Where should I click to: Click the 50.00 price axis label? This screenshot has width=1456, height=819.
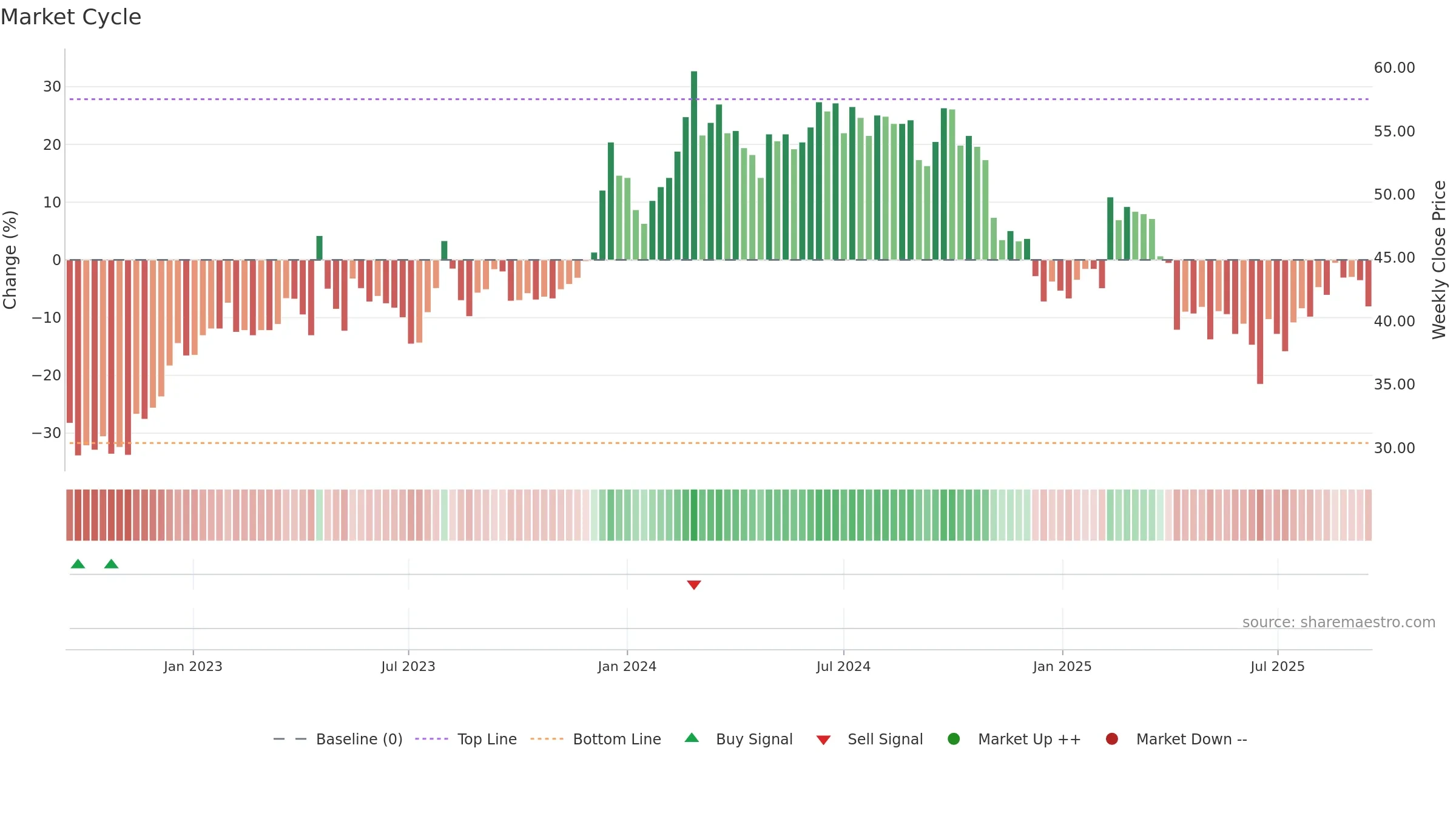click(1394, 194)
